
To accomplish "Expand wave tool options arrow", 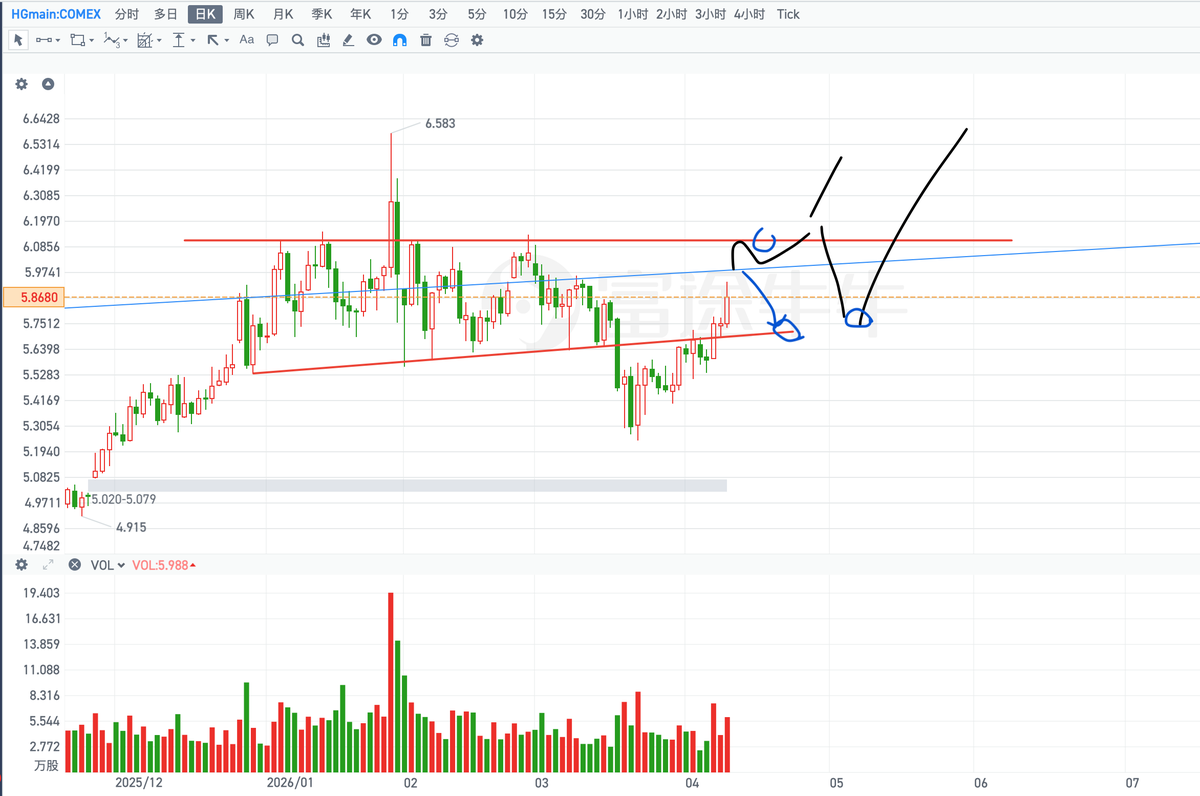I will click(x=126, y=41).
